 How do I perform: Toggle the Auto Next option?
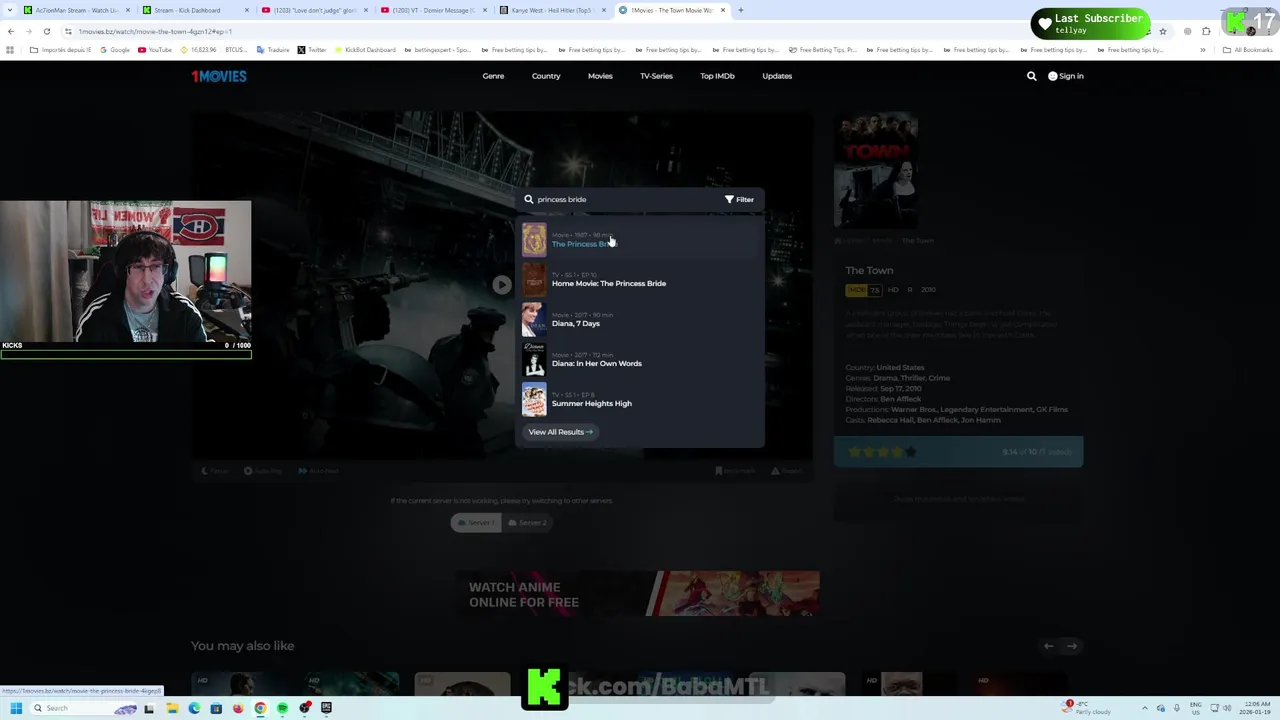coord(318,471)
